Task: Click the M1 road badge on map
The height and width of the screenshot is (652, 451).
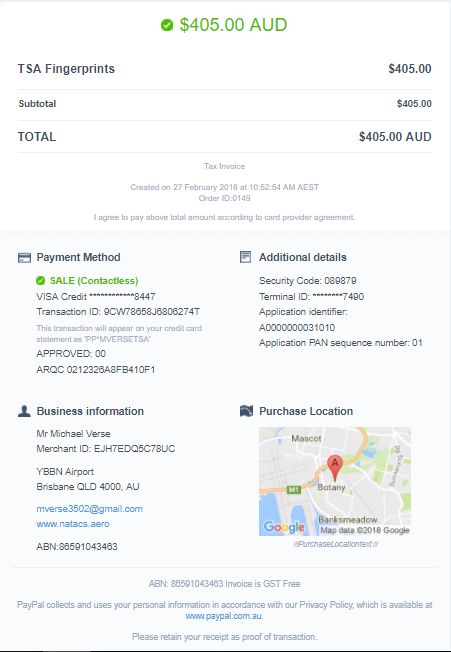Action: (x=294, y=489)
